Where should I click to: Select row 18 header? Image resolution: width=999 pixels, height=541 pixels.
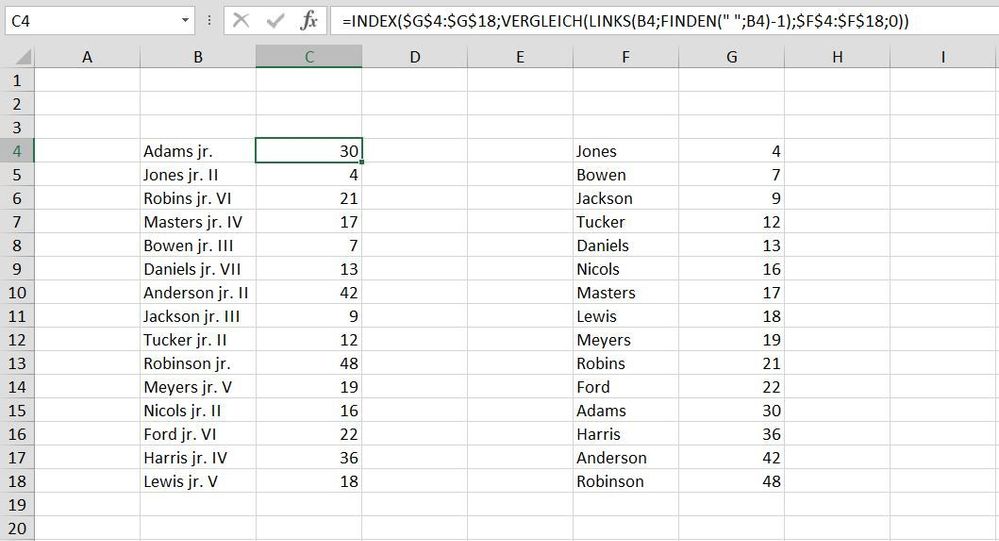(17, 481)
